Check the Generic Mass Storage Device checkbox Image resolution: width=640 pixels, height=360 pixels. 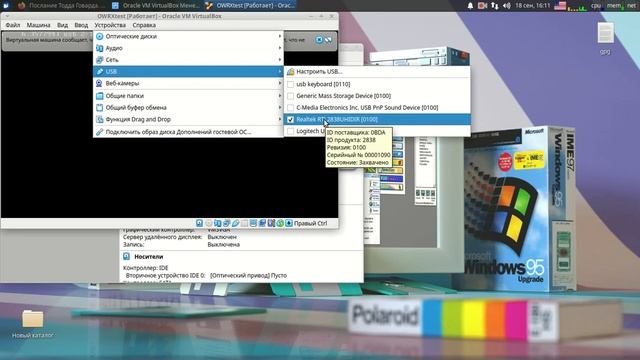290,96
